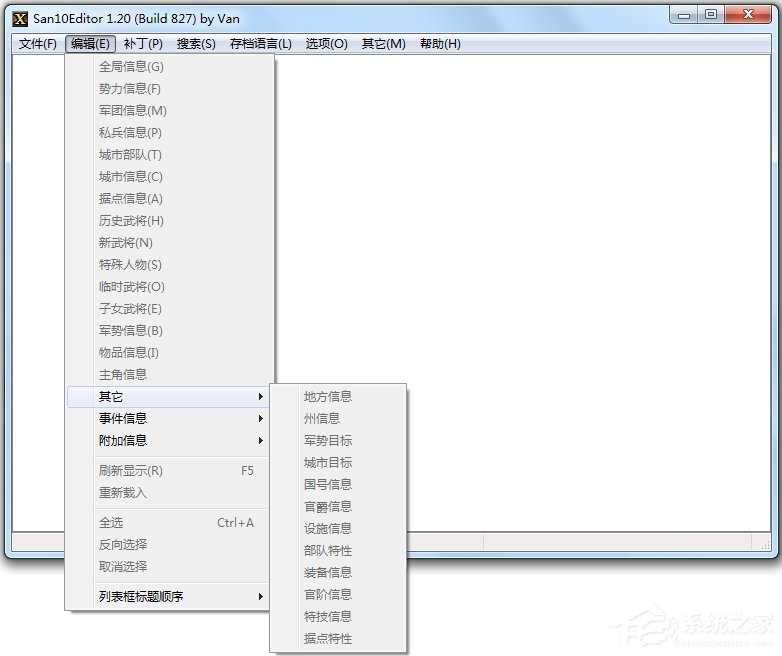Click the window resize grip in status bar
Viewport: 782px width, 656px height.
coord(764,545)
